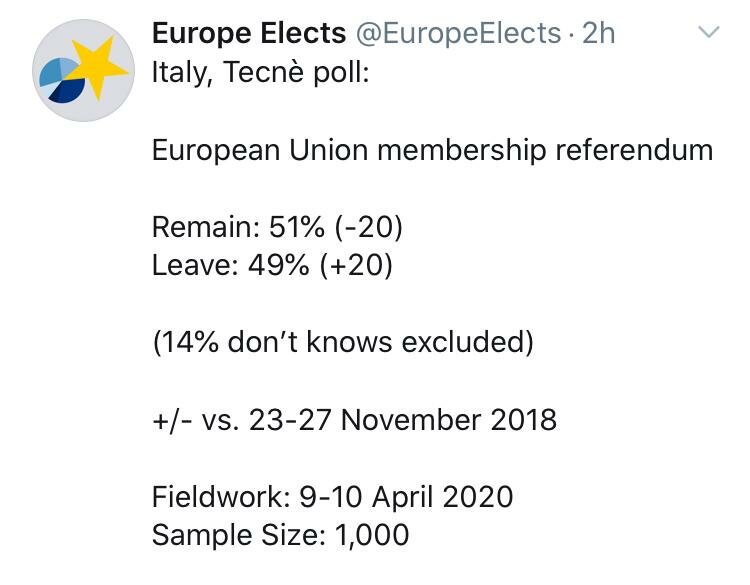Click the 51% remain figure
The height and width of the screenshot is (585, 750).
(x=297, y=227)
